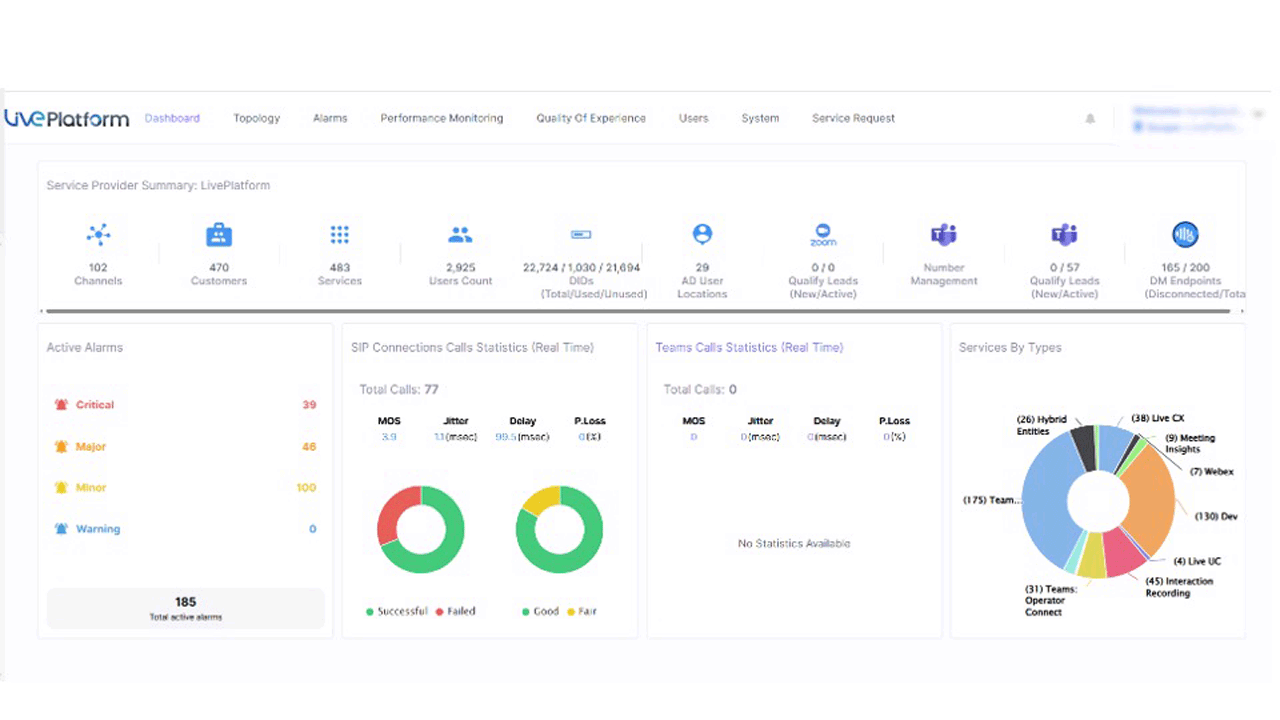Open the Warning alarms link

coord(98,529)
